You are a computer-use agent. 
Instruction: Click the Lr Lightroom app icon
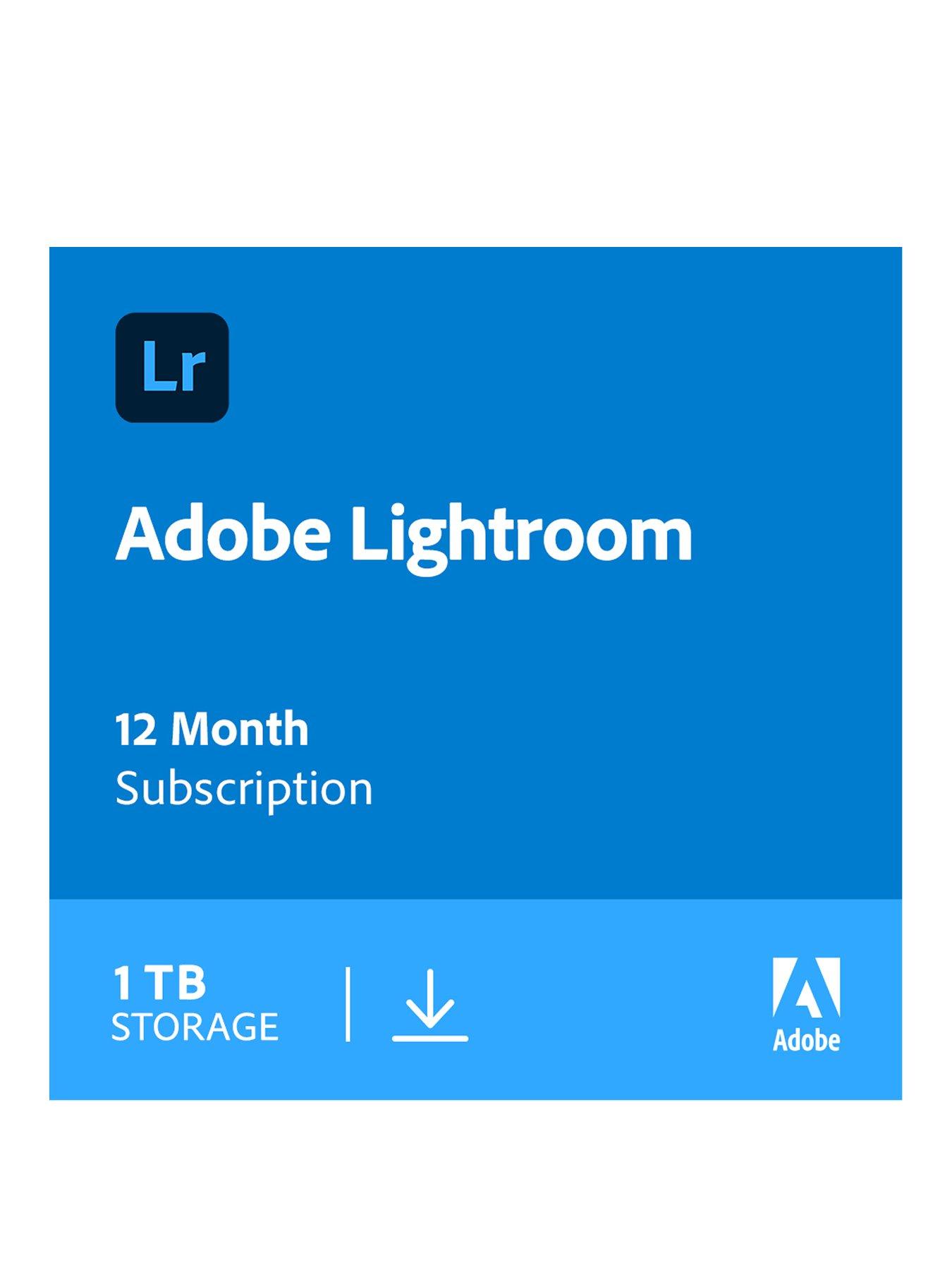(x=172, y=368)
